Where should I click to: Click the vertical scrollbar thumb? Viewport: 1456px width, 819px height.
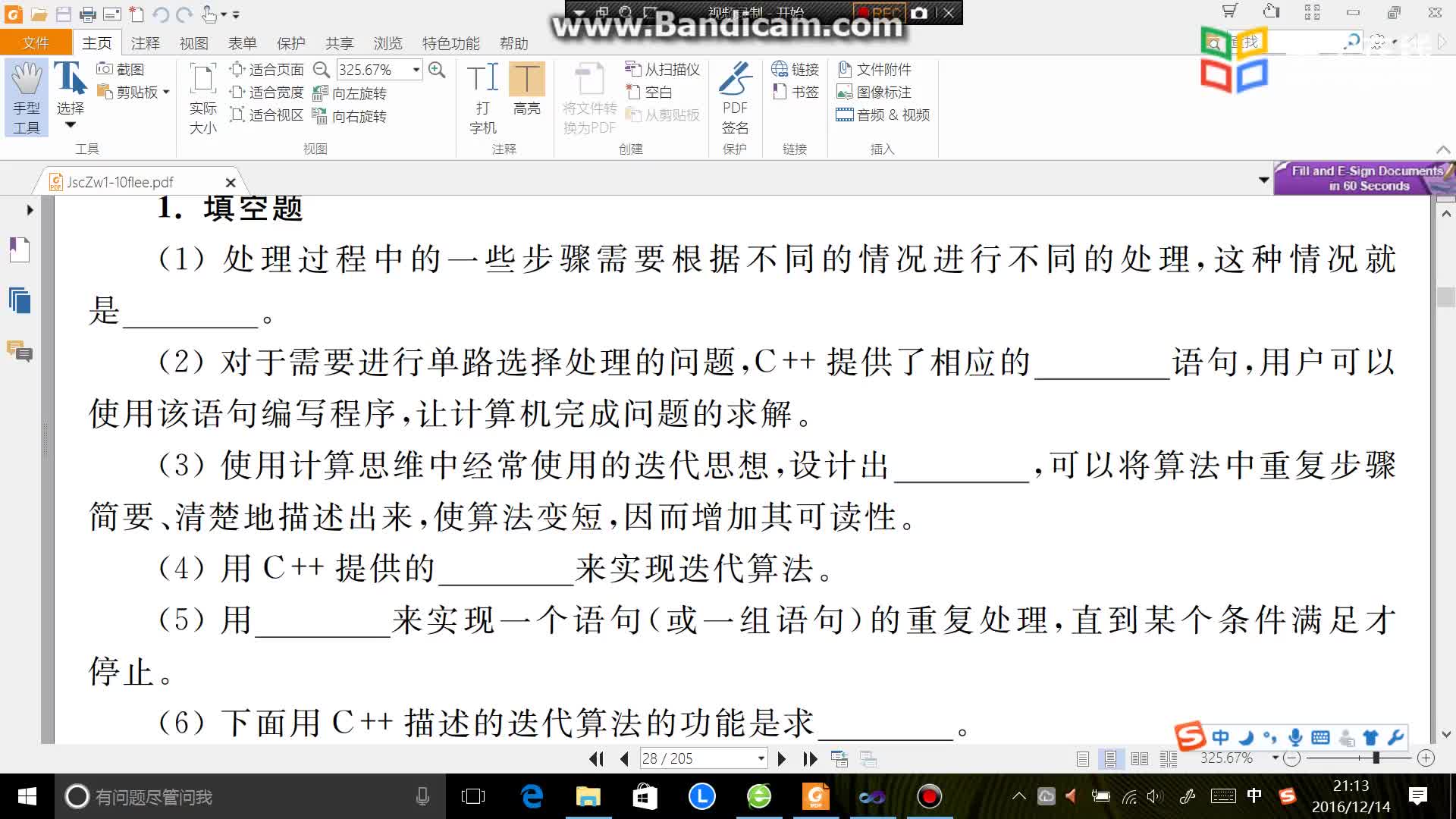click(x=1445, y=297)
